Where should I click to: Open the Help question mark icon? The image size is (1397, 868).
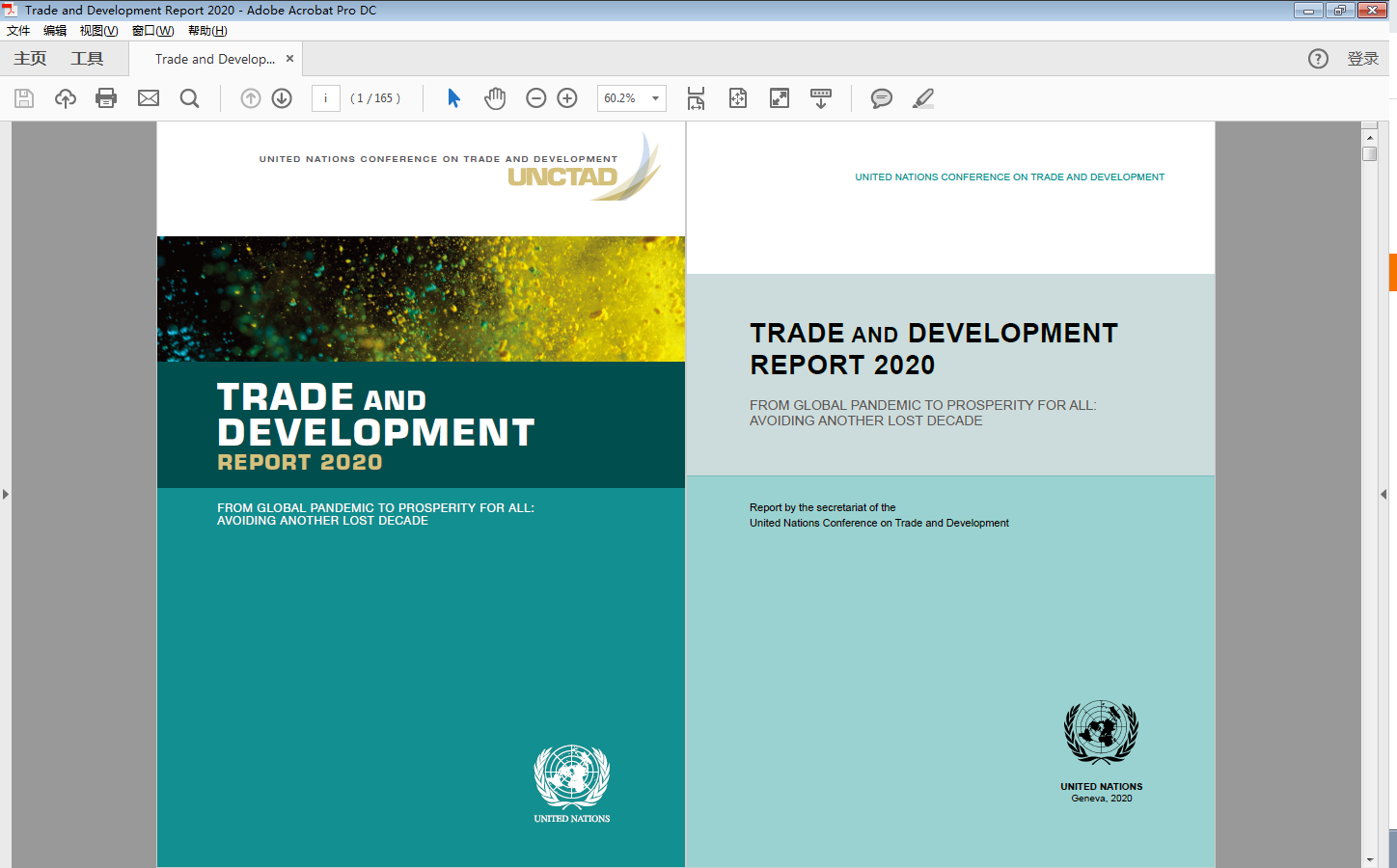point(1318,59)
